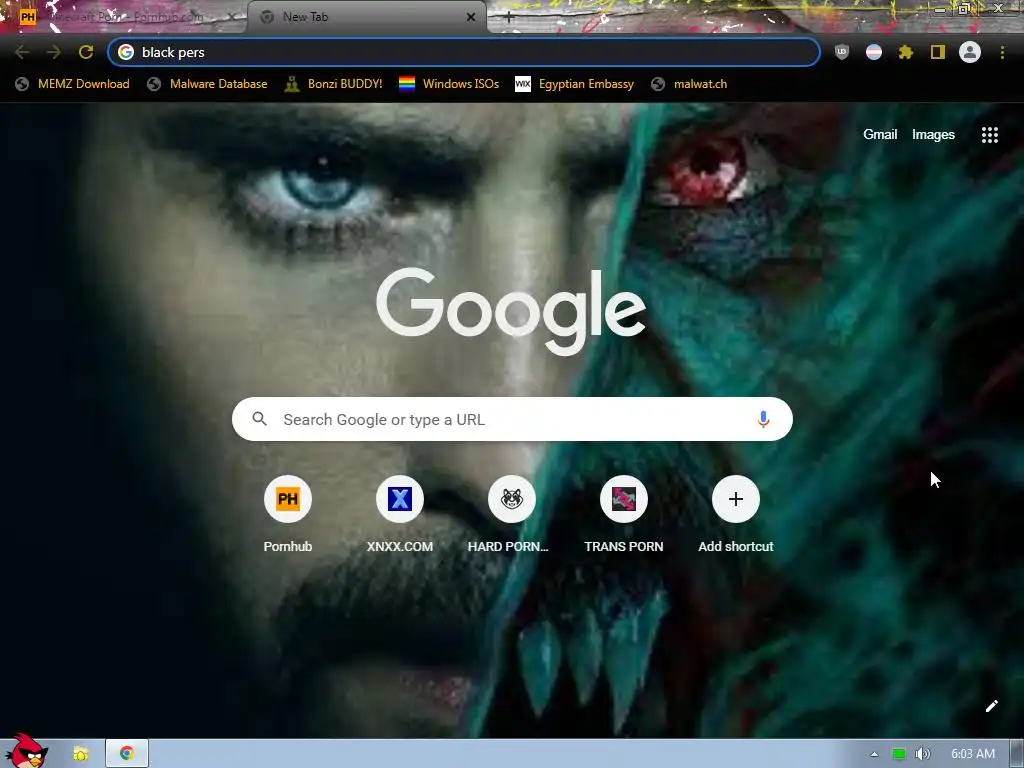Open the Malware Database bookmark

(x=208, y=84)
